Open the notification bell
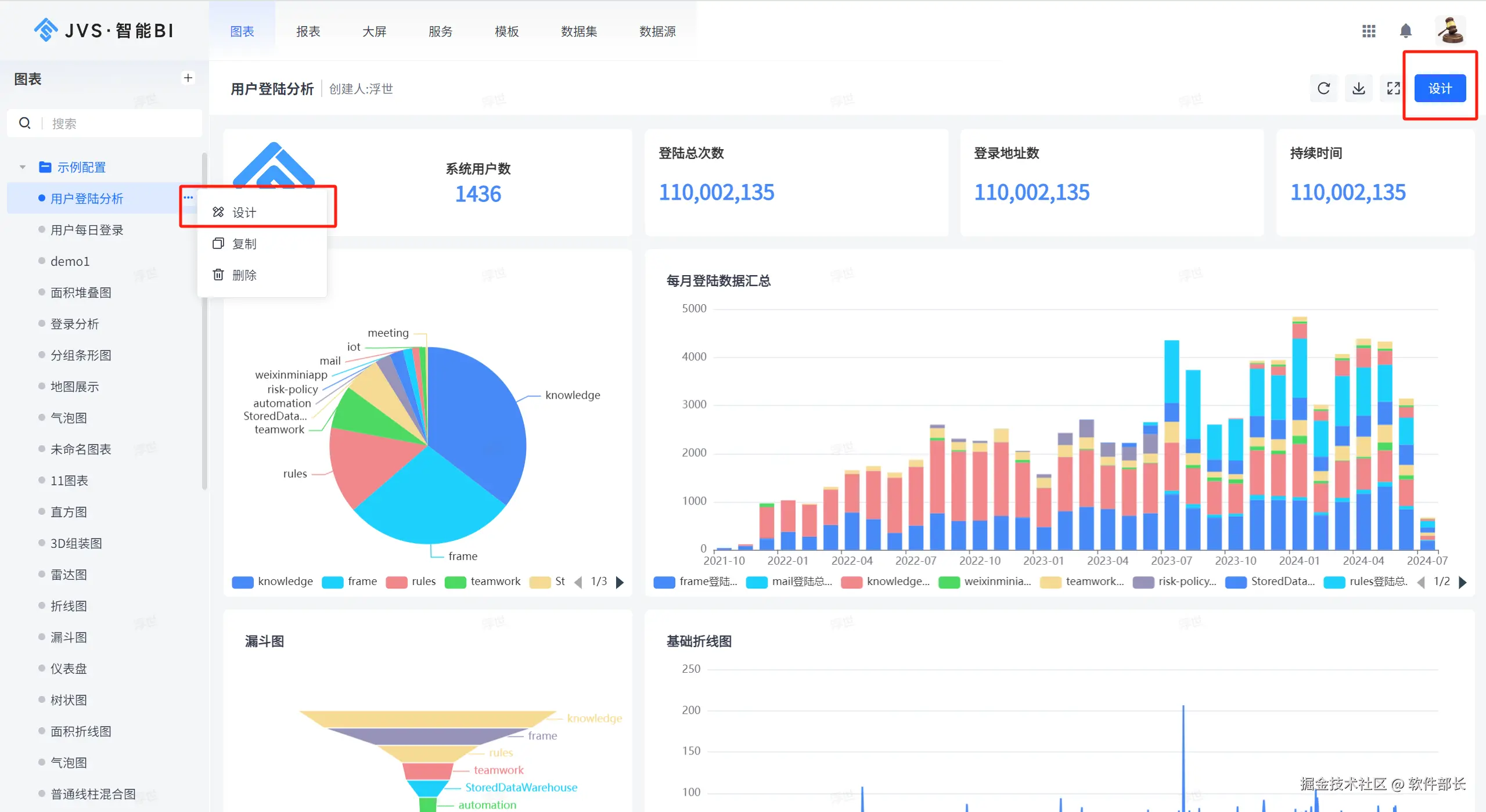Image resolution: width=1486 pixels, height=812 pixels. coord(1405,31)
